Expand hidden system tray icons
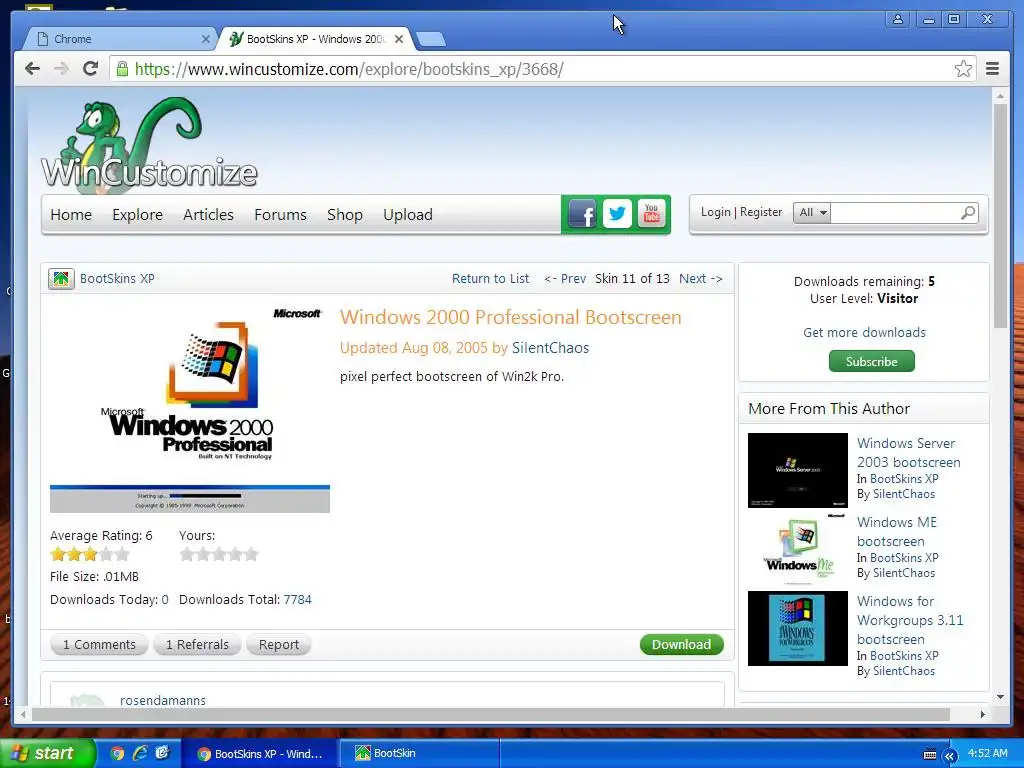This screenshot has width=1024, height=768. [950, 755]
